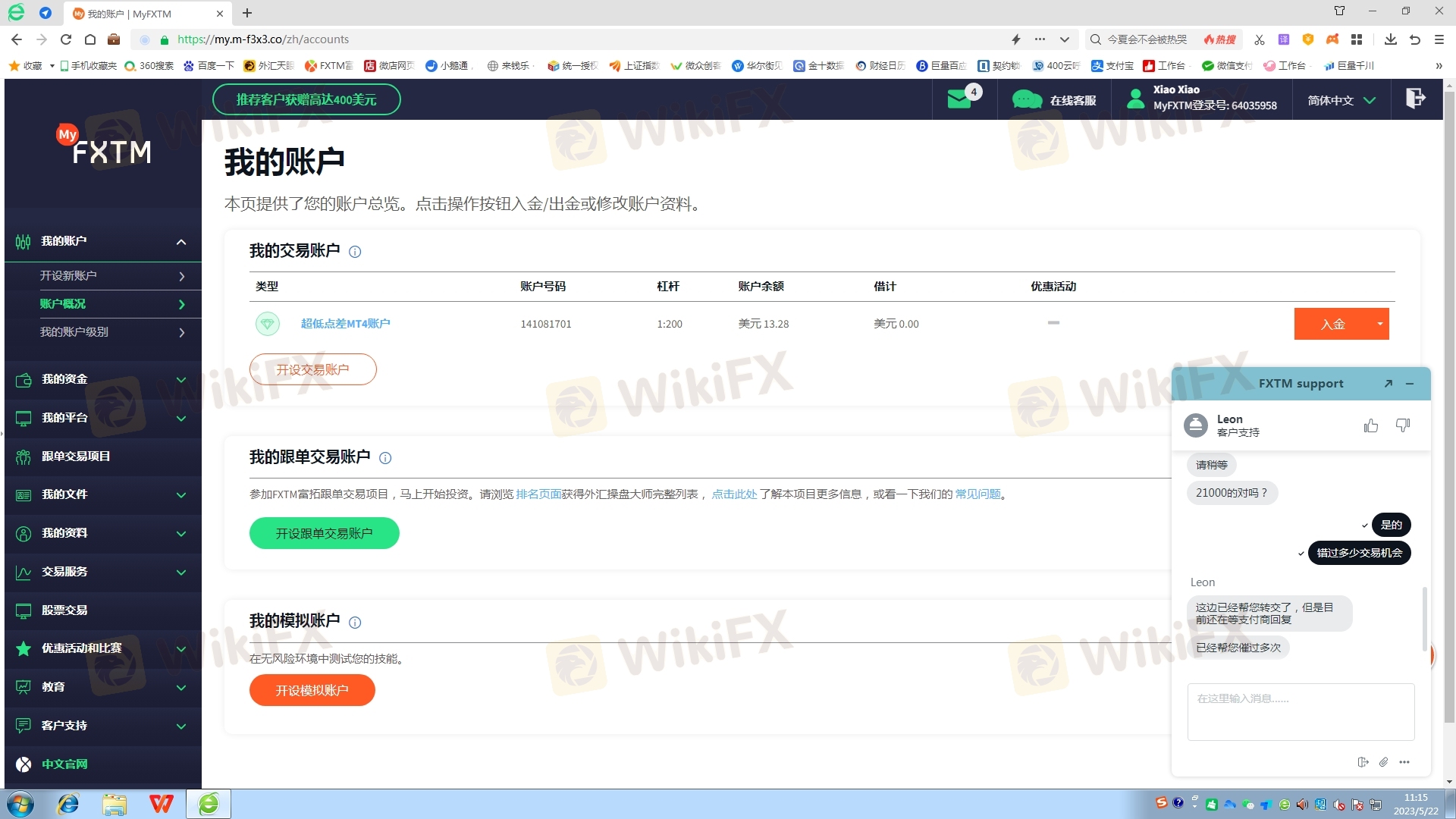
Task: Open File Explorer from taskbar
Action: (115, 804)
